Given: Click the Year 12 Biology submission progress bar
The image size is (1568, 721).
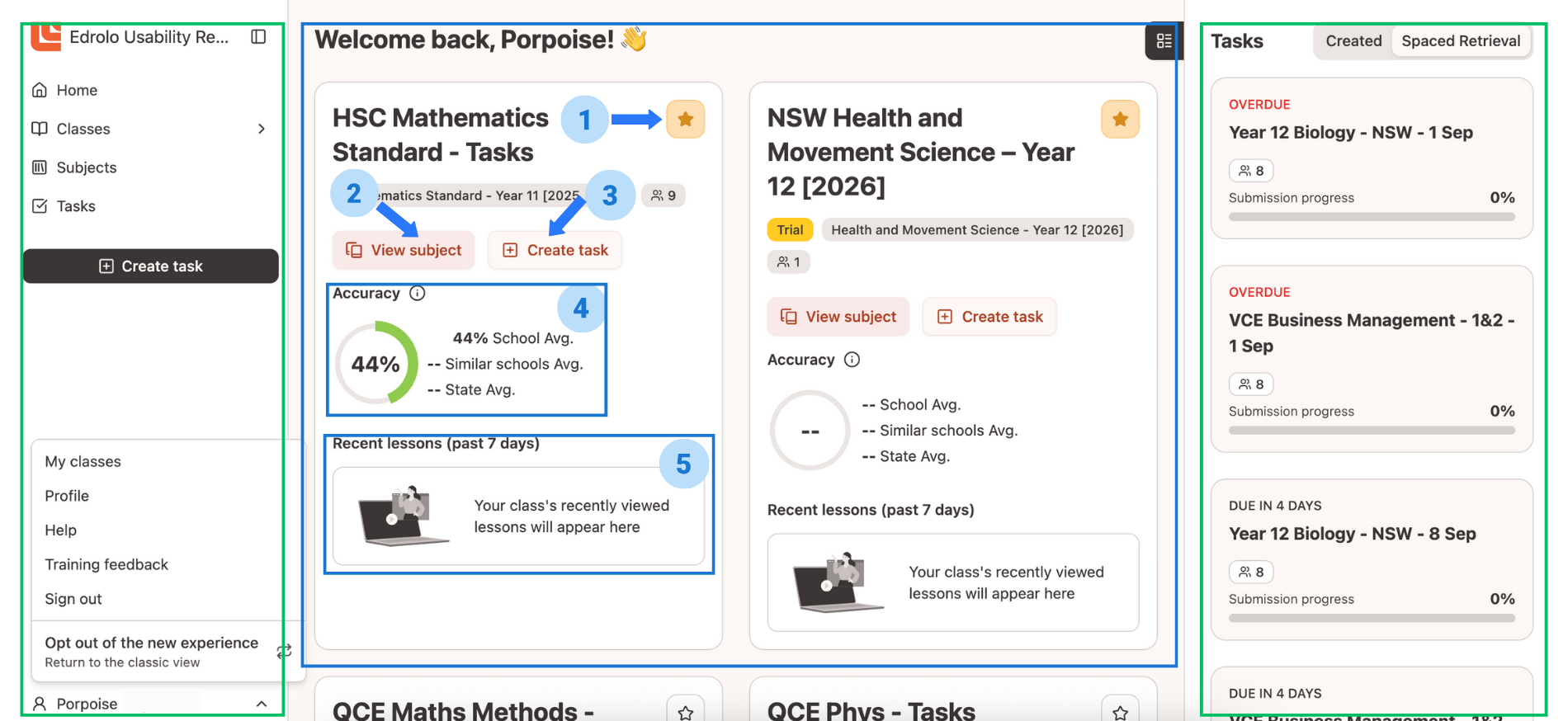Looking at the screenshot, I should click(x=1372, y=216).
